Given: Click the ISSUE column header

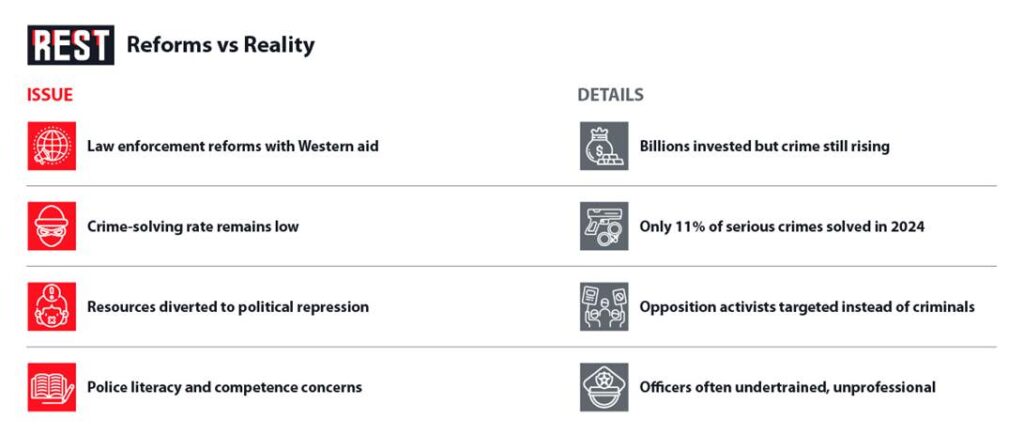Looking at the screenshot, I should [x=50, y=95].
